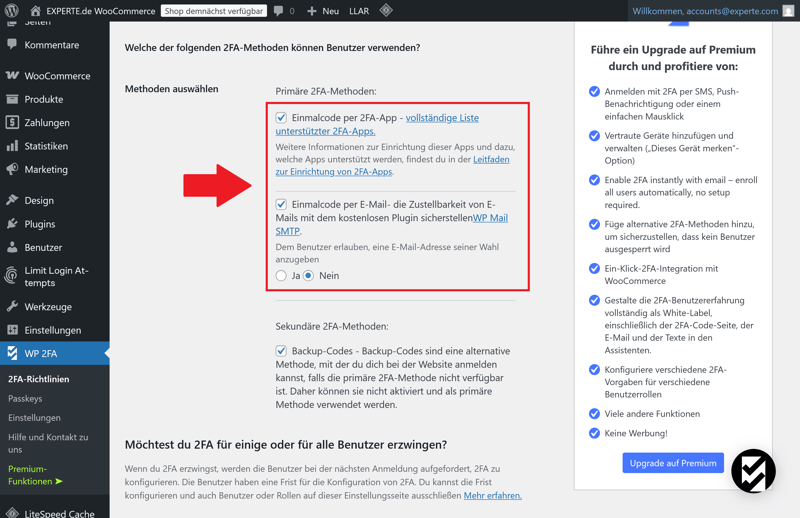Open Limit Login Attempts menu item
This screenshot has width=800, height=518.
pos(55,277)
